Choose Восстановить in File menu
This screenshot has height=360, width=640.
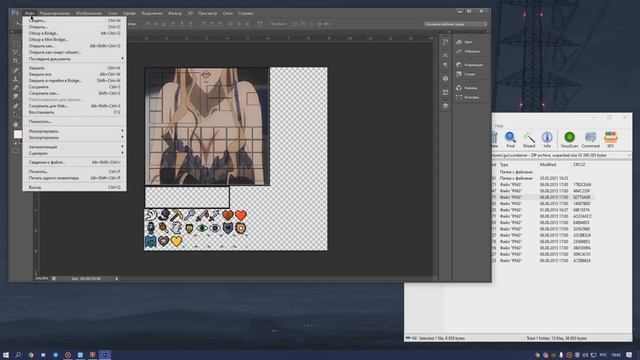[74, 112]
